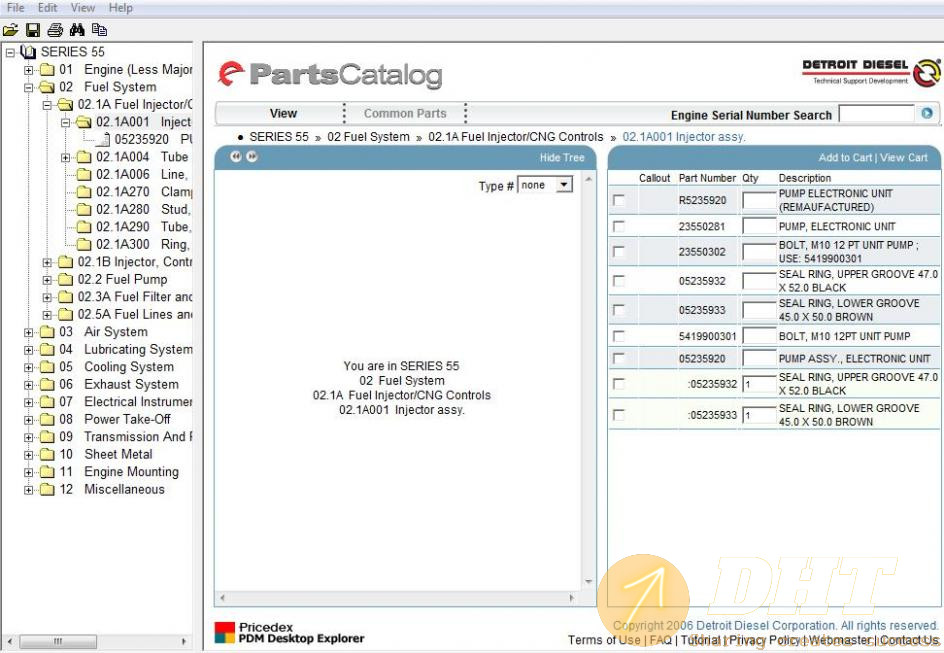Click folder icon for 12 Miscellaneous
This screenshot has width=944, height=653.
47,489
